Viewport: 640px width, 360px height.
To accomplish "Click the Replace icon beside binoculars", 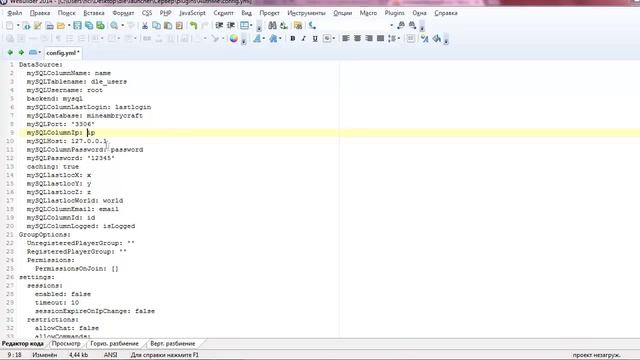I will (x=284, y=26).
